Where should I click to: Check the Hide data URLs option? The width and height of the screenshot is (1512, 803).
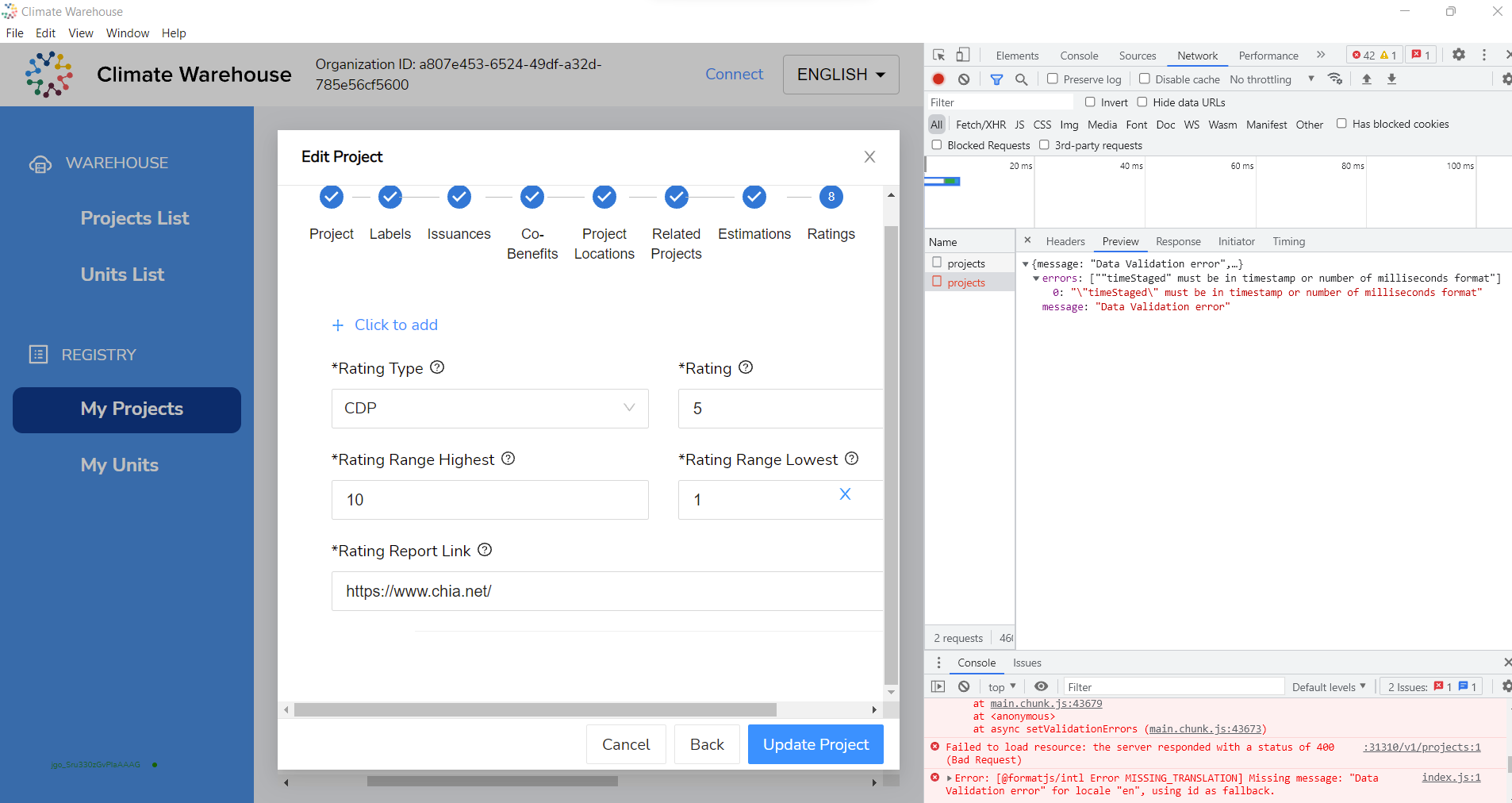click(x=1142, y=102)
